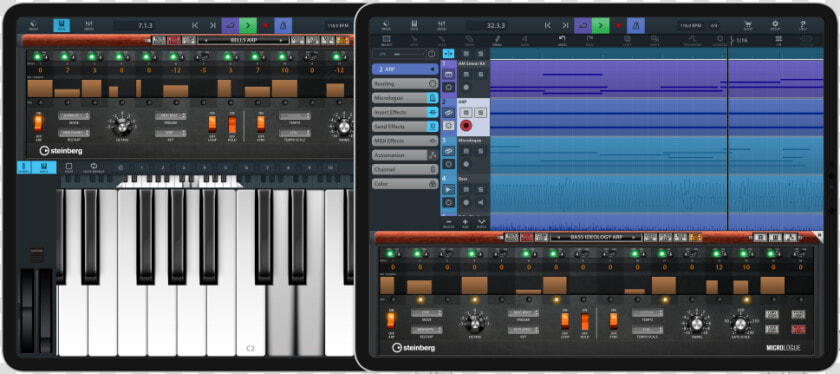Click the Pads icon above keyboard

point(69,167)
